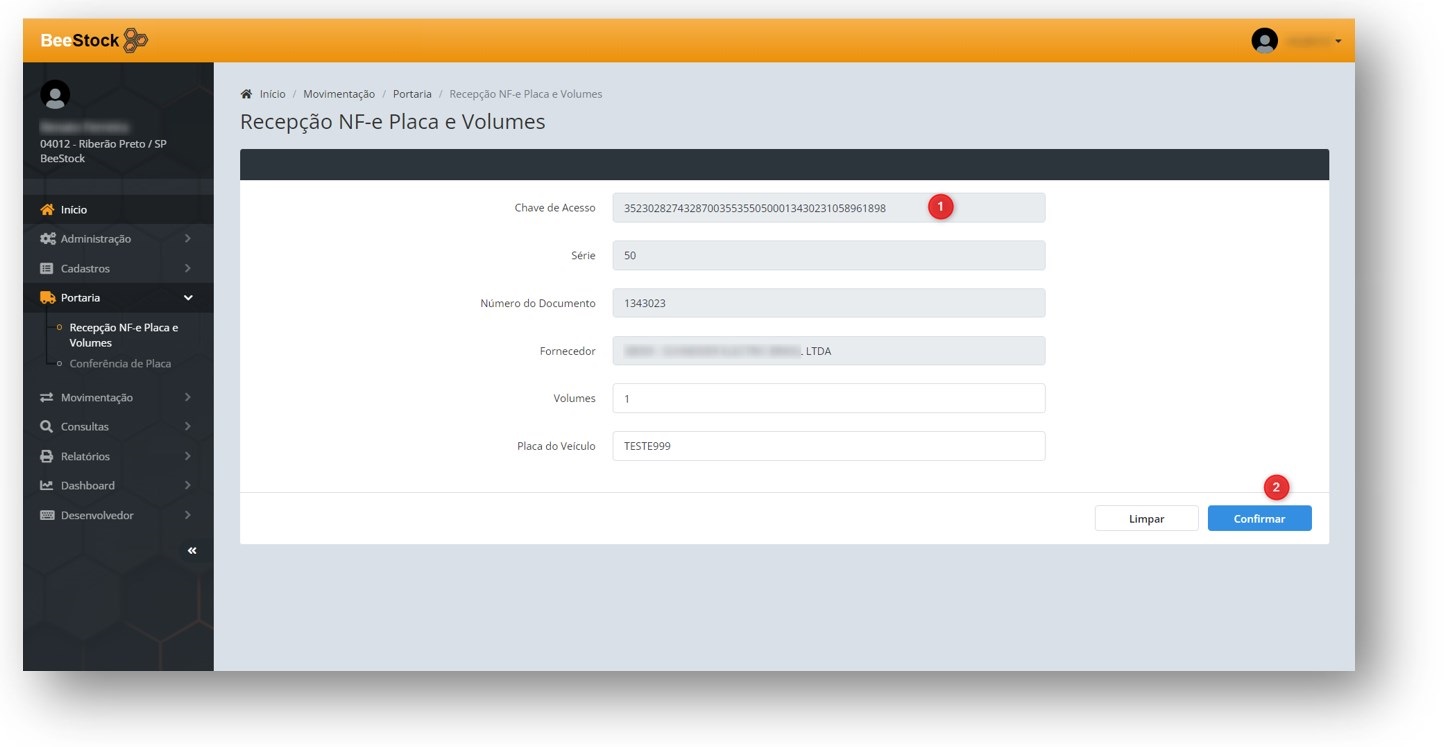Click the Administração gears icon
The image size is (1446, 747).
(47, 239)
